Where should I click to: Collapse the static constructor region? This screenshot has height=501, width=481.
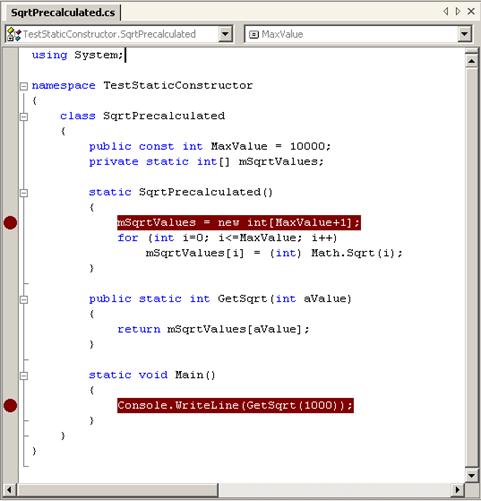pyautogui.click(x=24, y=193)
